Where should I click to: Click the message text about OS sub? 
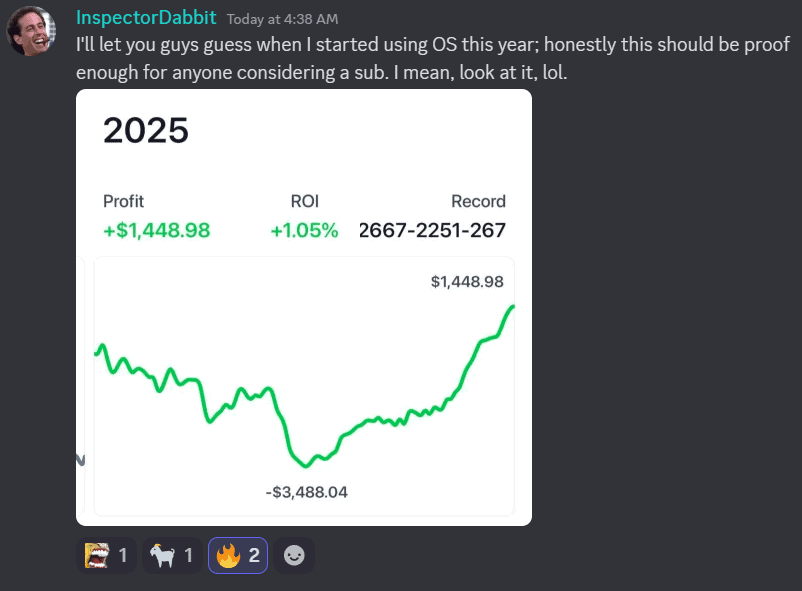coord(430,59)
